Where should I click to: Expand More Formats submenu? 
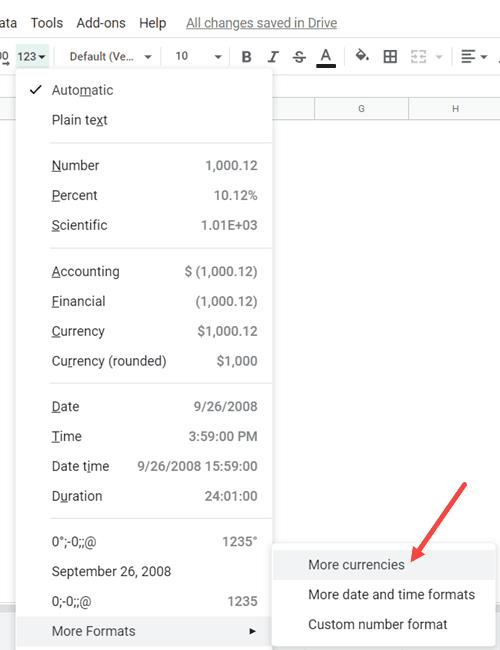pos(144,631)
